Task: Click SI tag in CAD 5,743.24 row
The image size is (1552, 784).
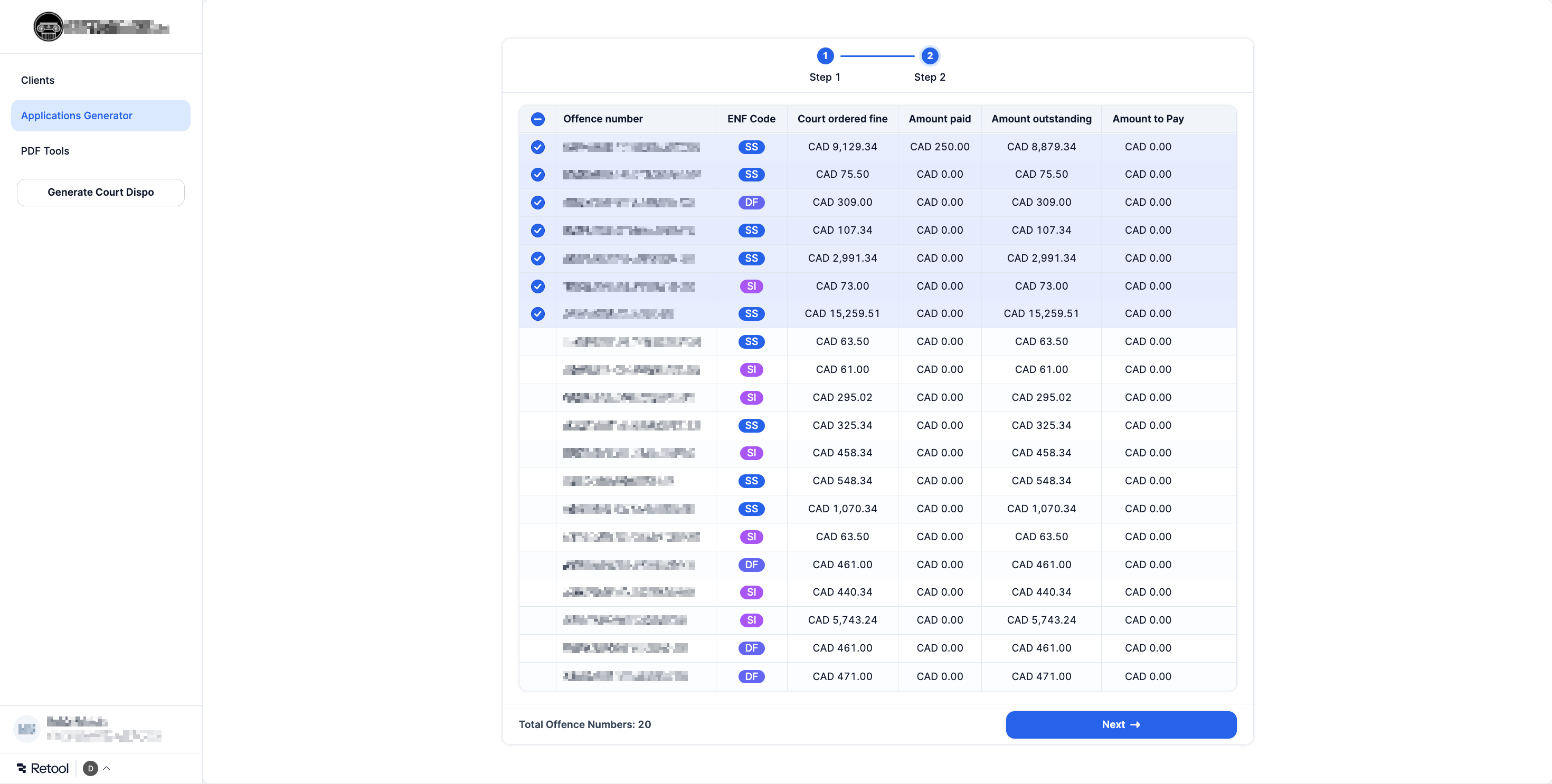Action: pyautogui.click(x=751, y=620)
